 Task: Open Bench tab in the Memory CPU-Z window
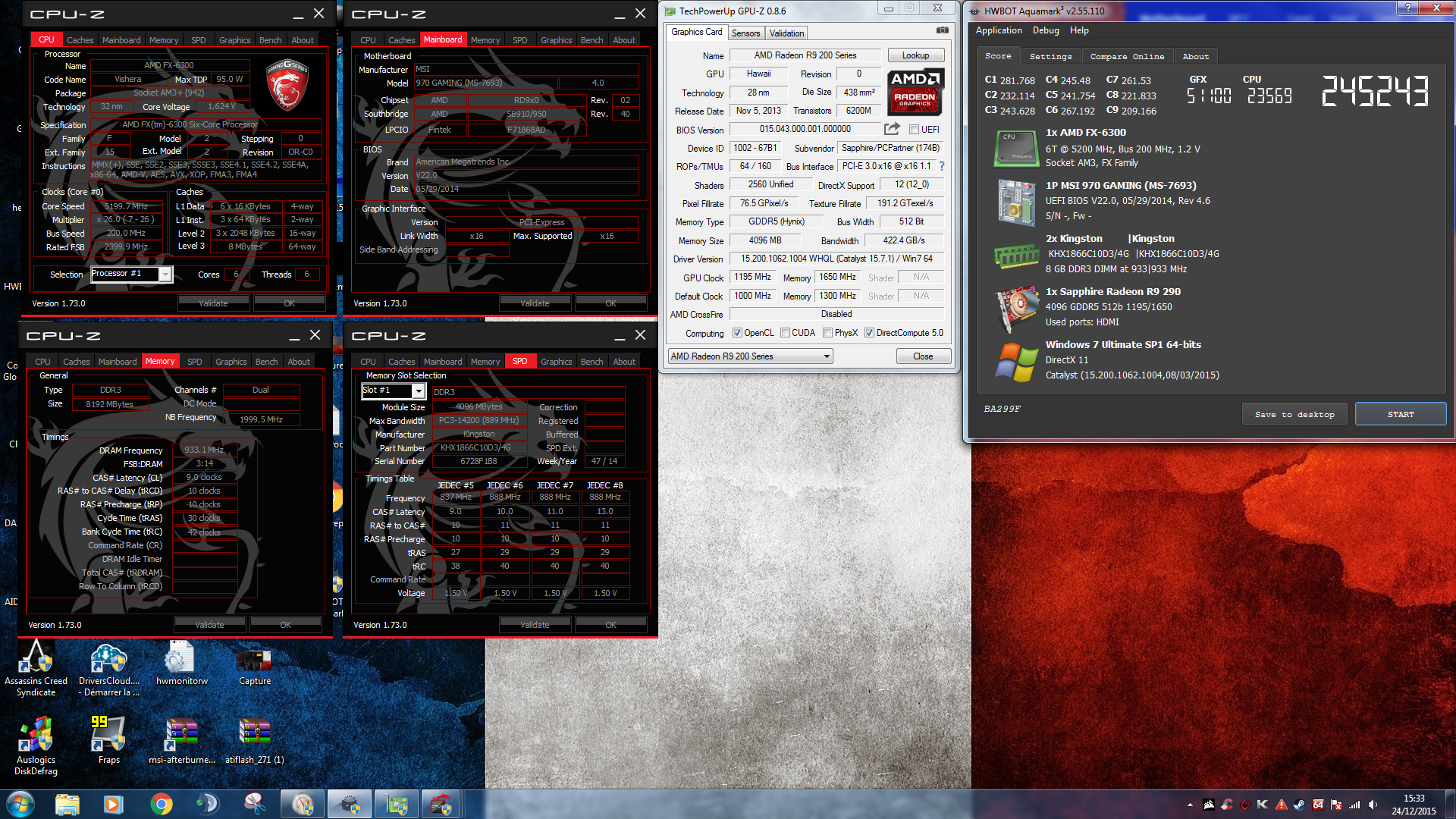[x=266, y=362]
